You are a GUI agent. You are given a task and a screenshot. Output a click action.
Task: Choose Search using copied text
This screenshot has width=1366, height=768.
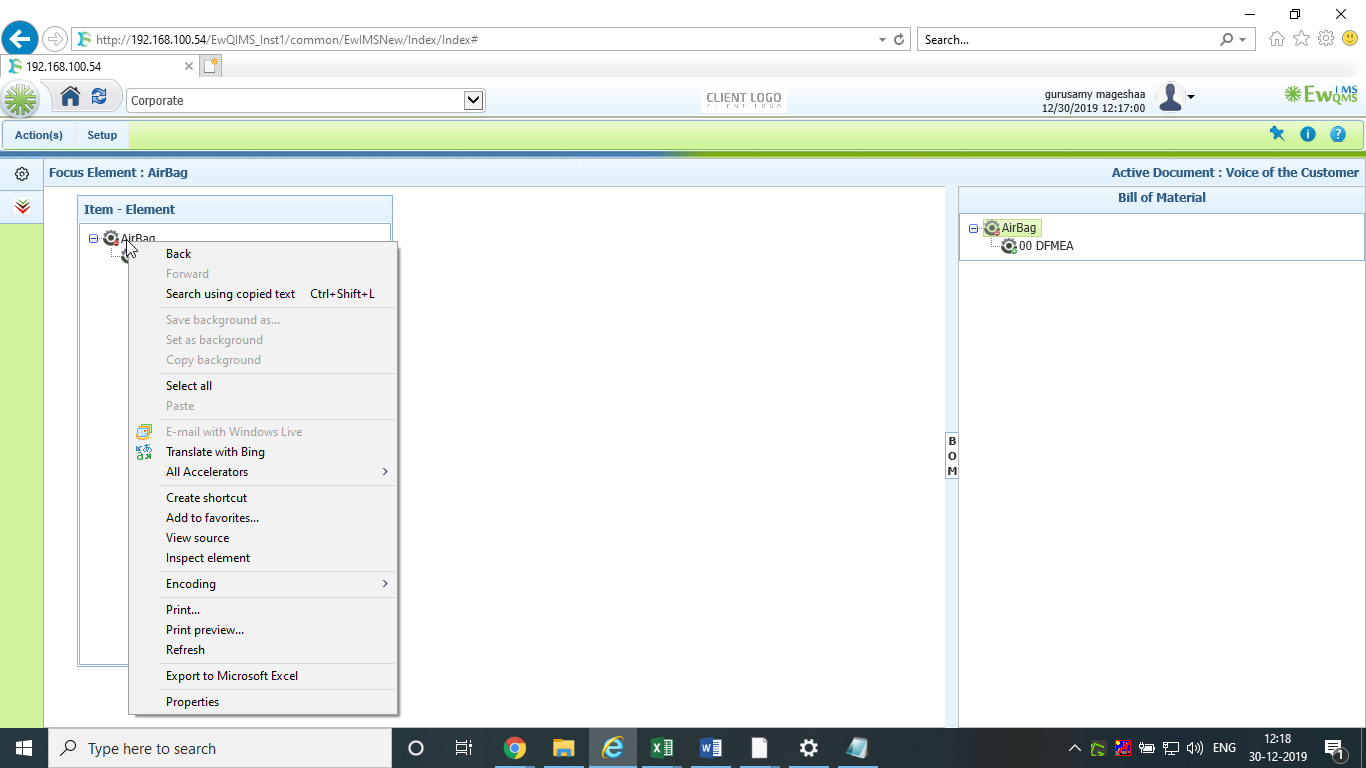point(263,294)
